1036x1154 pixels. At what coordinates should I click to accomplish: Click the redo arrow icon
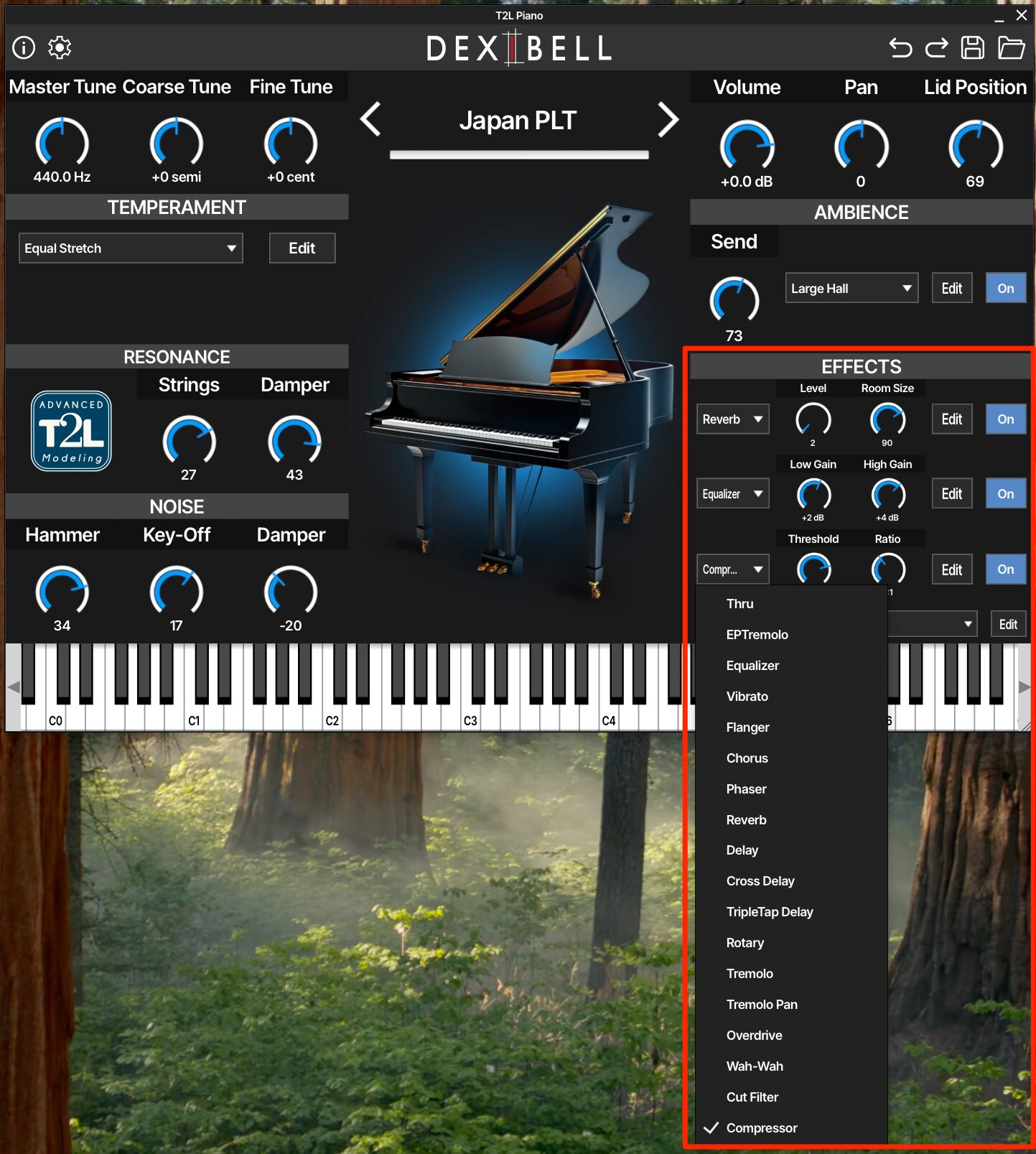click(x=936, y=48)
